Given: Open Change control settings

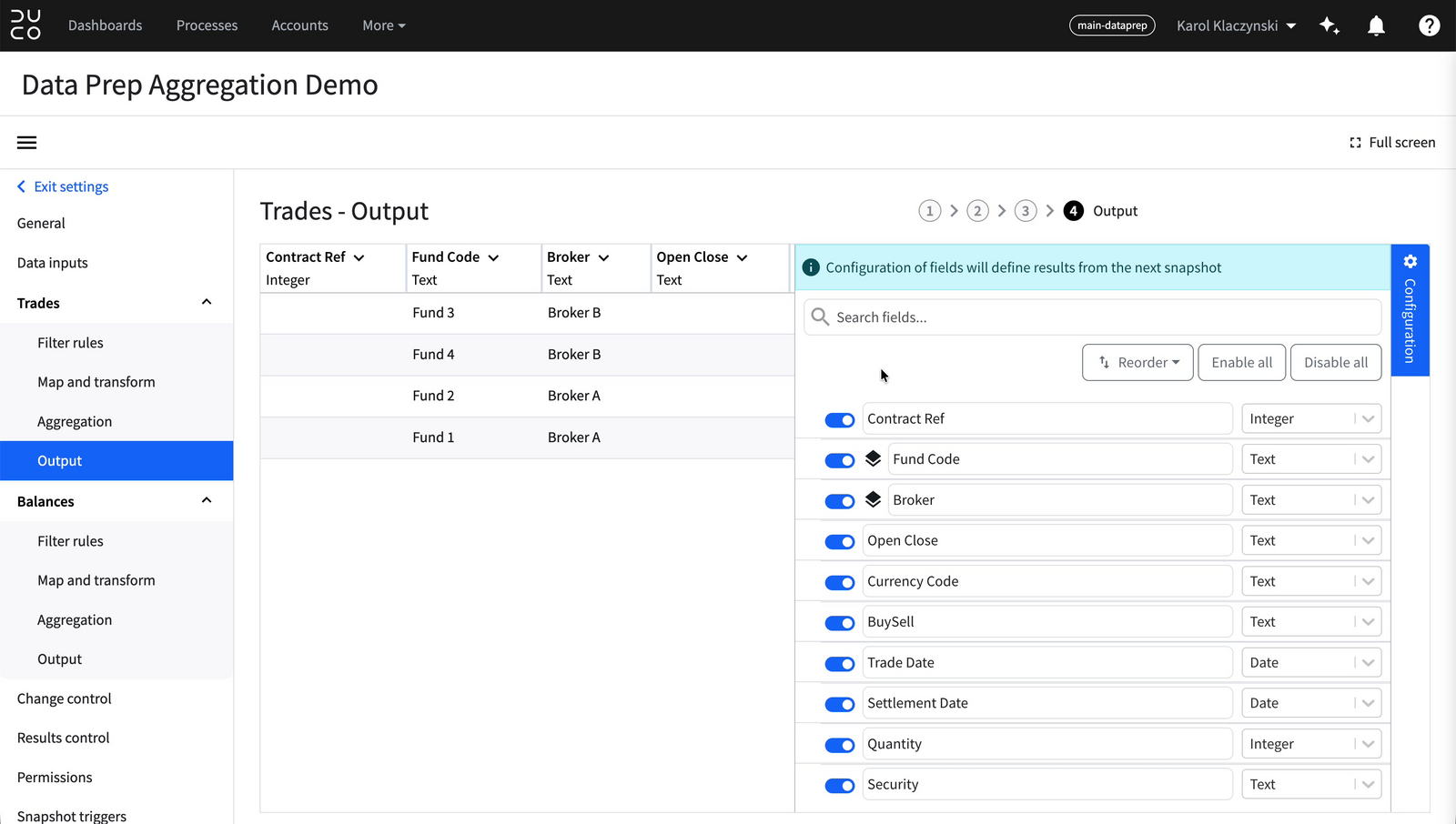Looking at the screenshot, I should click(65, 698).
